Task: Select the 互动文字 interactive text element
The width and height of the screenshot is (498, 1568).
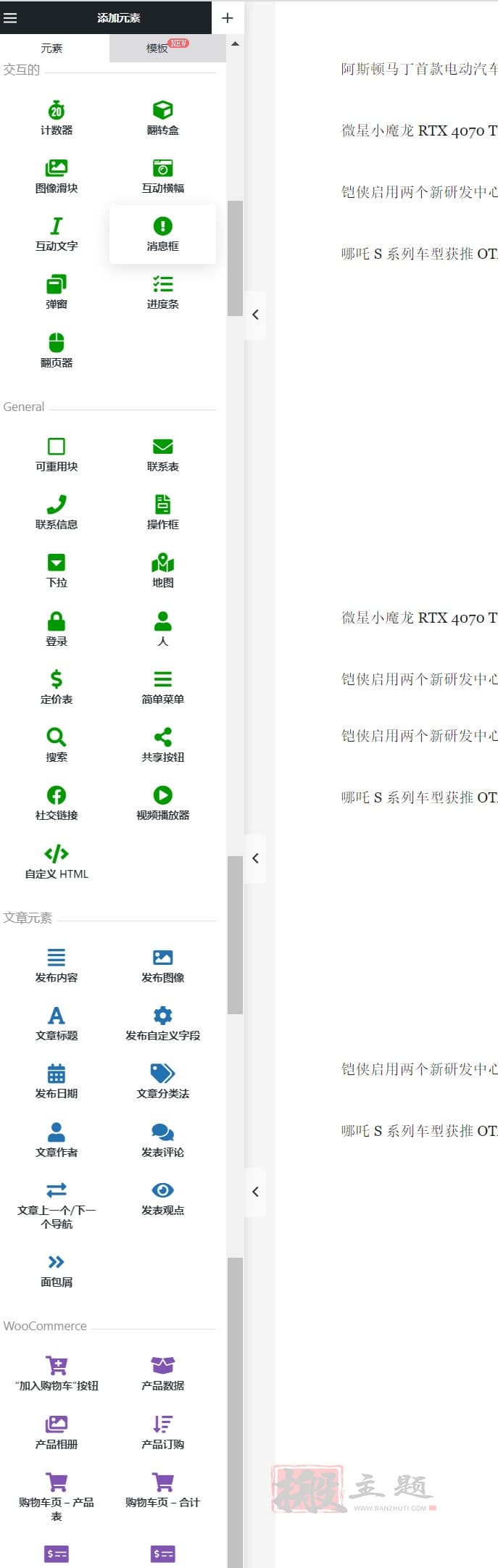Action: pyautogui.click(x=57, y=234)
